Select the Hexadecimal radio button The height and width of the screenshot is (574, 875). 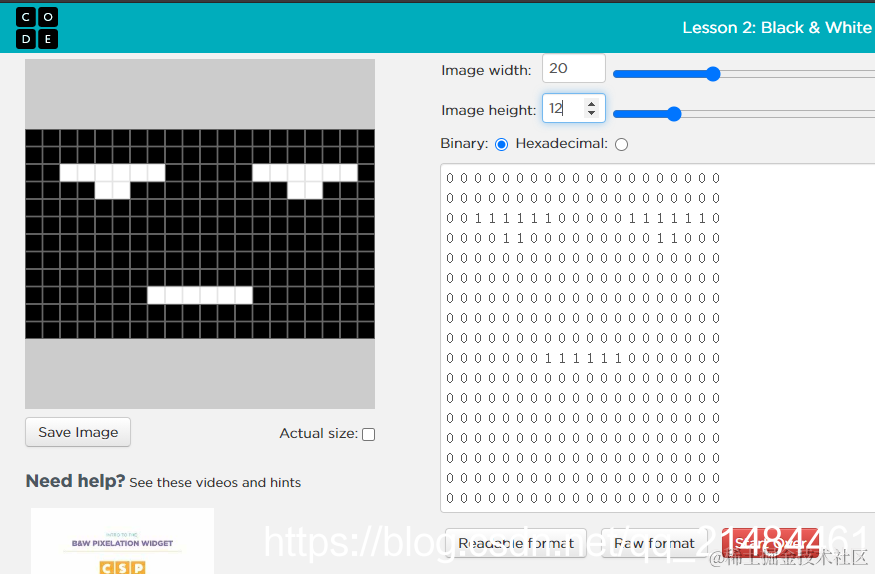(x=621, y=144)
